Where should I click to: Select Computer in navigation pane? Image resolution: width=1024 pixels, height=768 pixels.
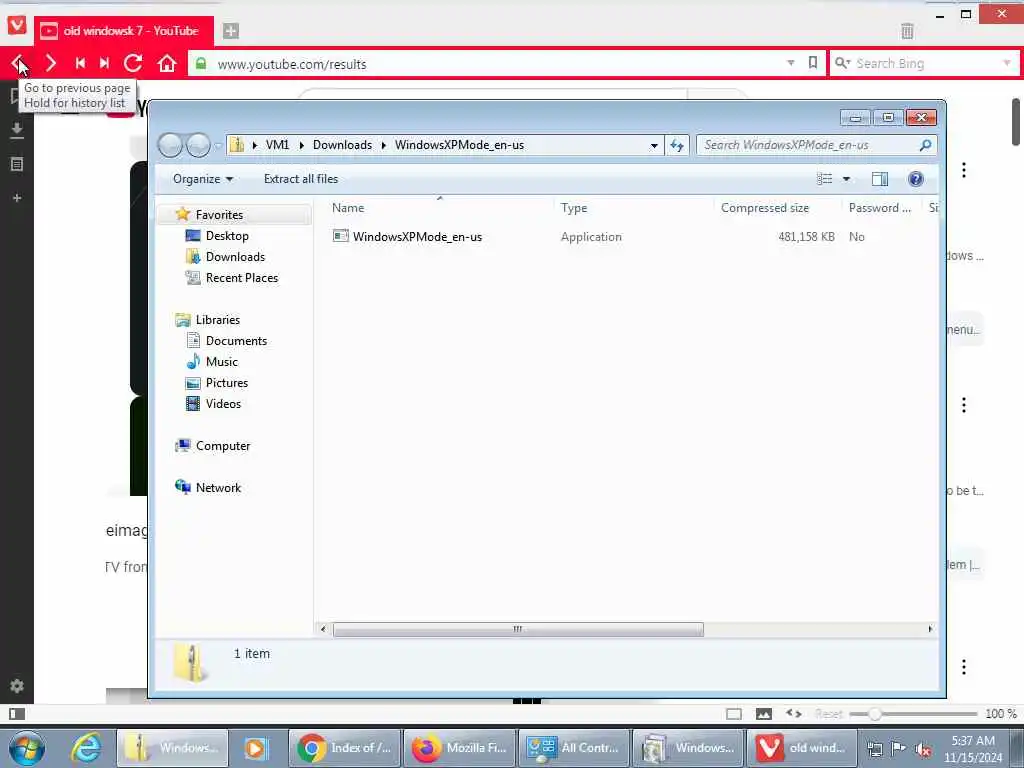tap(223, 445)
